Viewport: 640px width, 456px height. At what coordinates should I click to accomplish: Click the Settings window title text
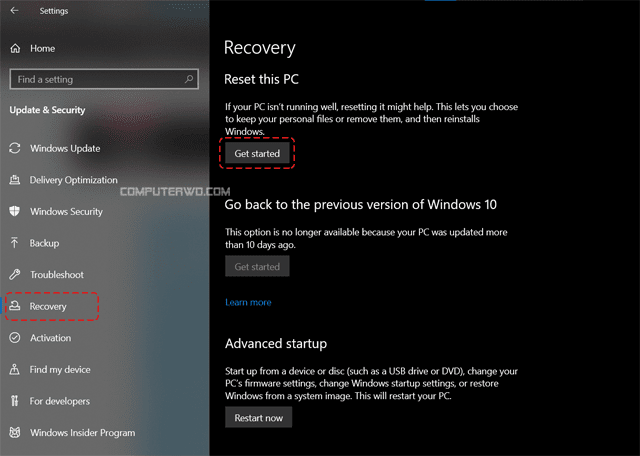tap(54, 11)
